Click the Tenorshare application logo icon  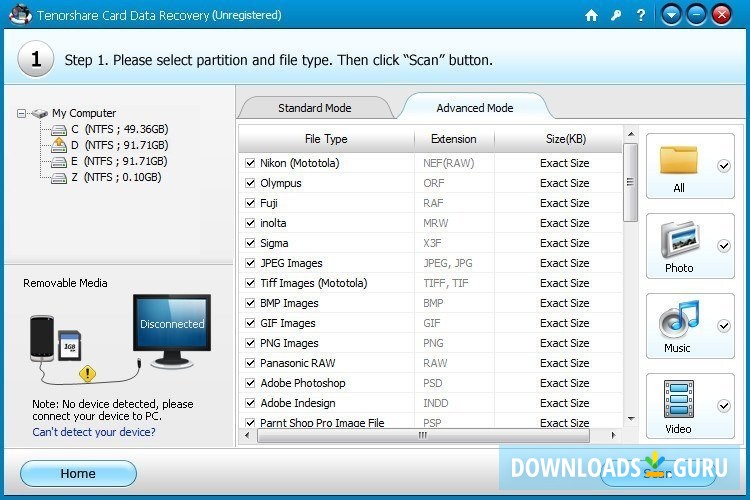(20, 14)
